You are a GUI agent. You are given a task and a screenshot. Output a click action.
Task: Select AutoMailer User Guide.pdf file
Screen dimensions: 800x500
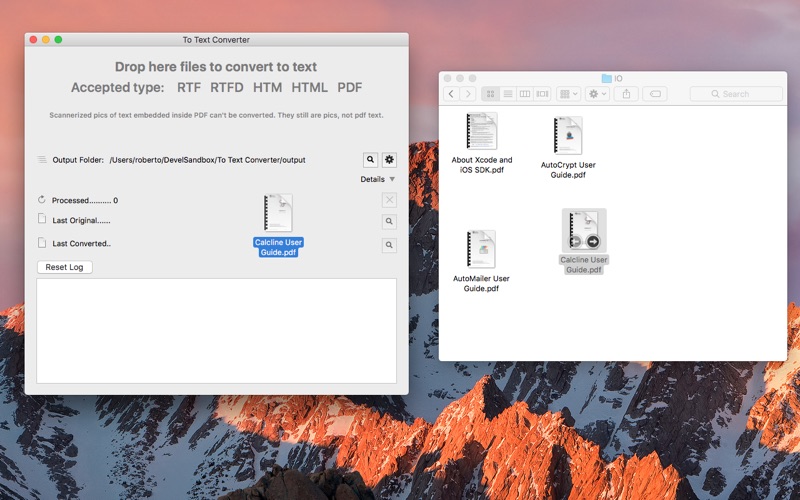(x=481, y=261)
